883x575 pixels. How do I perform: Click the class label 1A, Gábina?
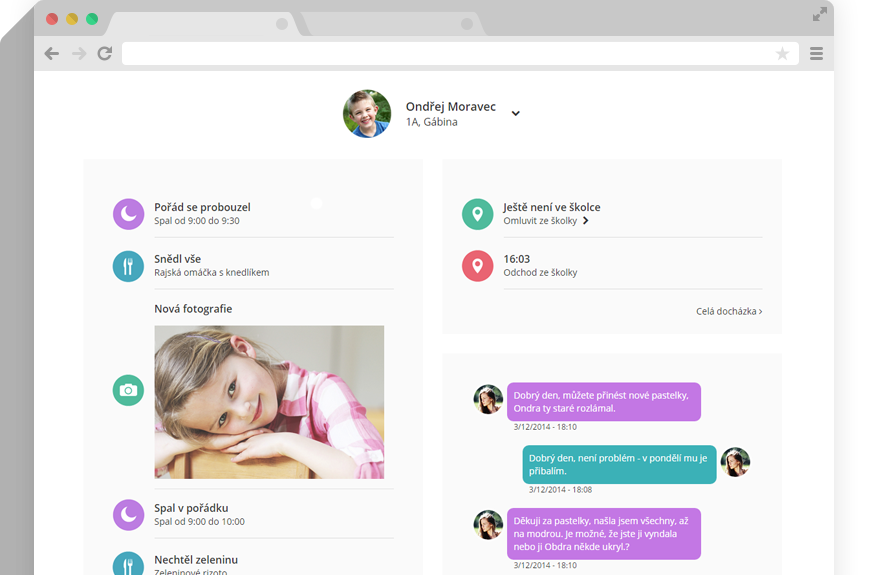431,122
